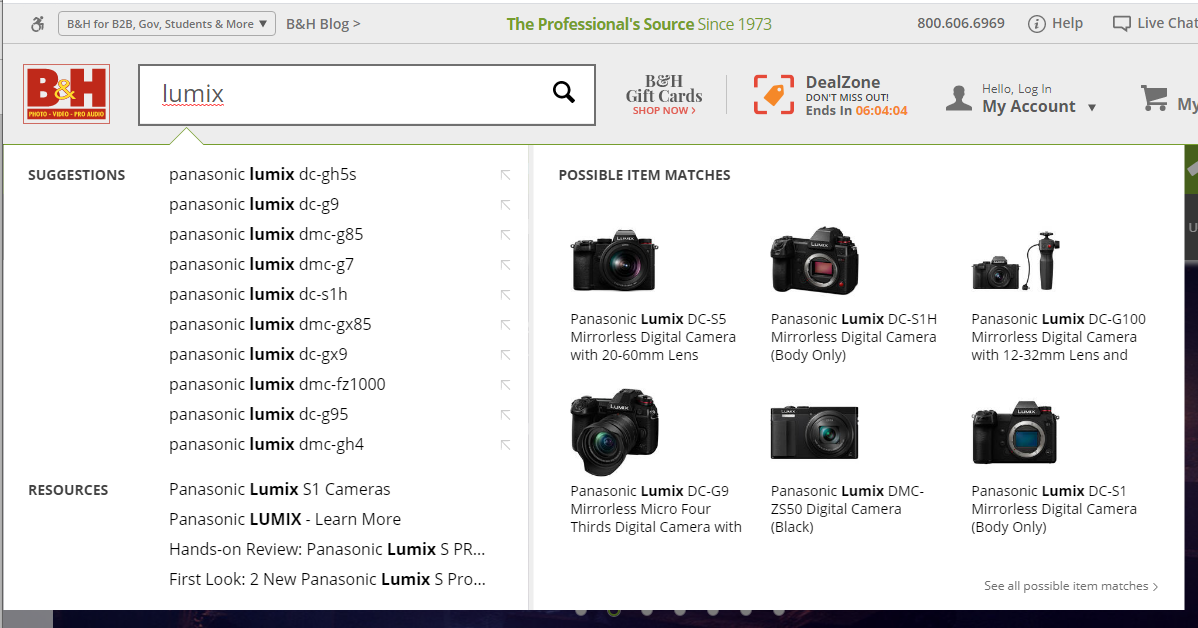This screenshot has width=1198, height=628.
Task: Expand the My Account dropdown arrow
Action: click(x=1092, y=108)
